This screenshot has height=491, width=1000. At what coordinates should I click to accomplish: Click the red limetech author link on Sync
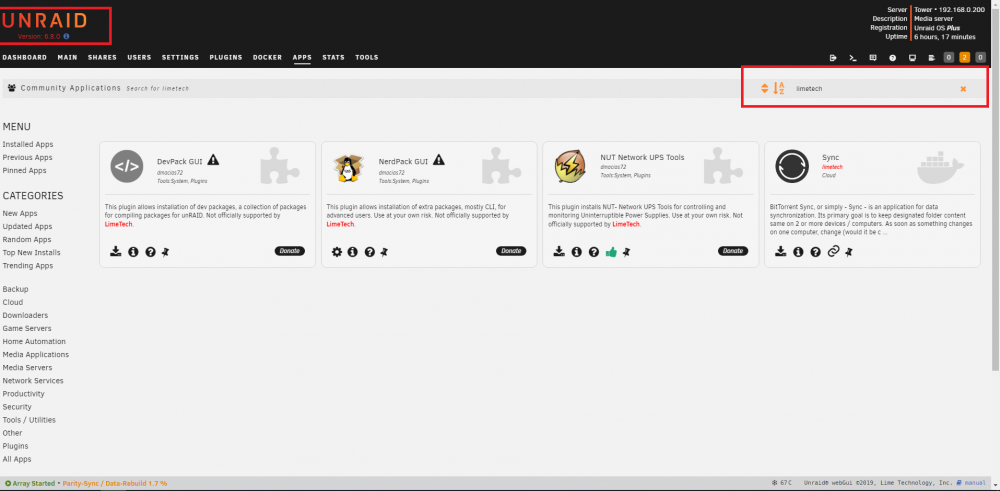point(832,167)
